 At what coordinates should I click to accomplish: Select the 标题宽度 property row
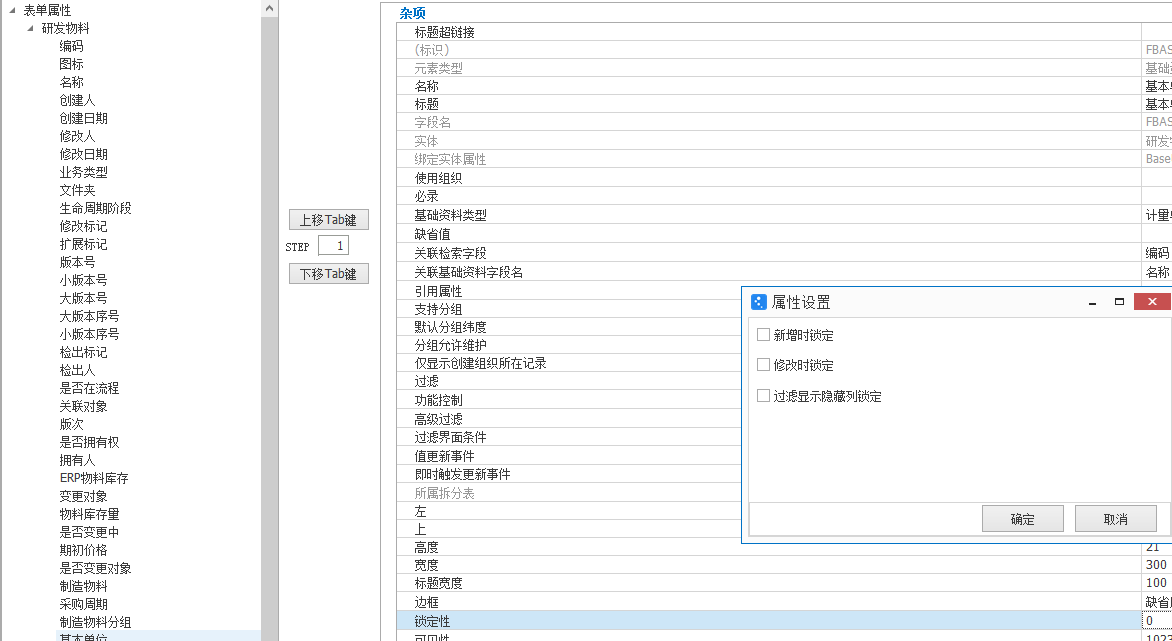tap(784, 583)
